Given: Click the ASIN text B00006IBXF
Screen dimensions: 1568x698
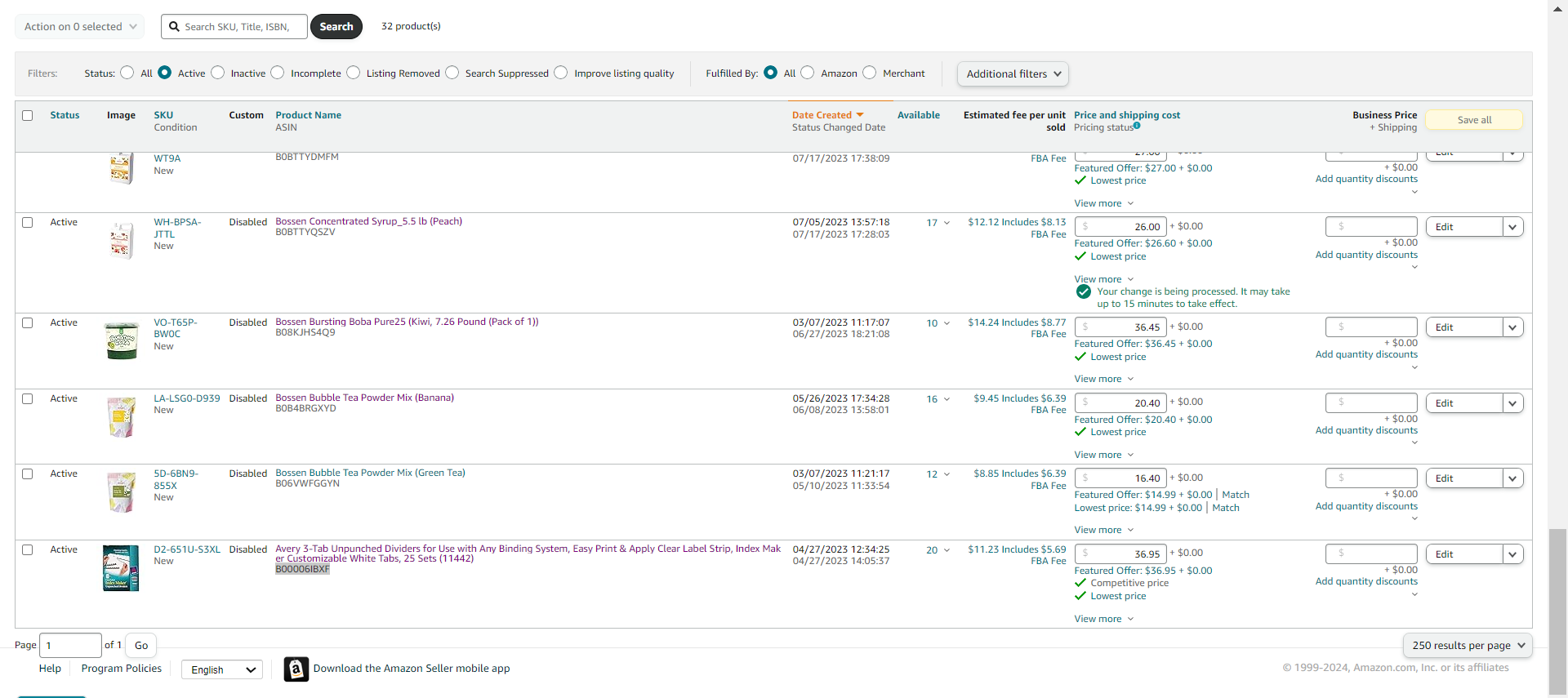Looking at the screenshot, I should click(302, 569).
